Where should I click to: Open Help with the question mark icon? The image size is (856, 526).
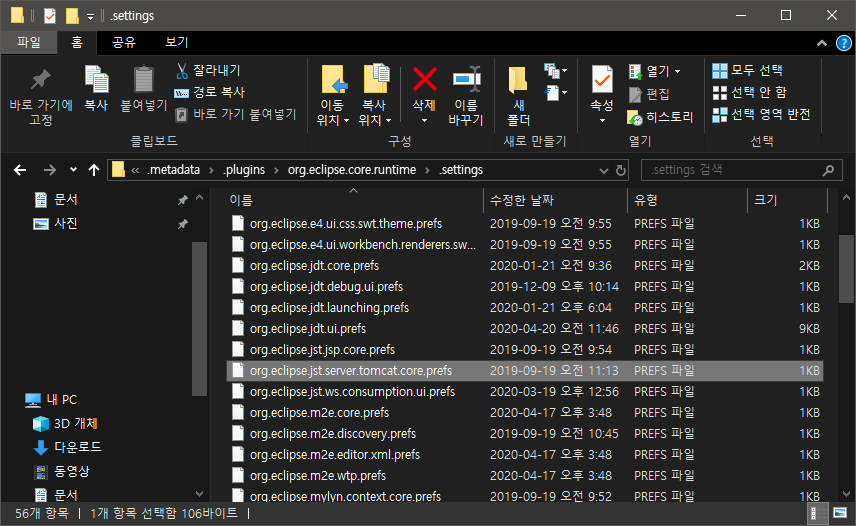[843, 43]
